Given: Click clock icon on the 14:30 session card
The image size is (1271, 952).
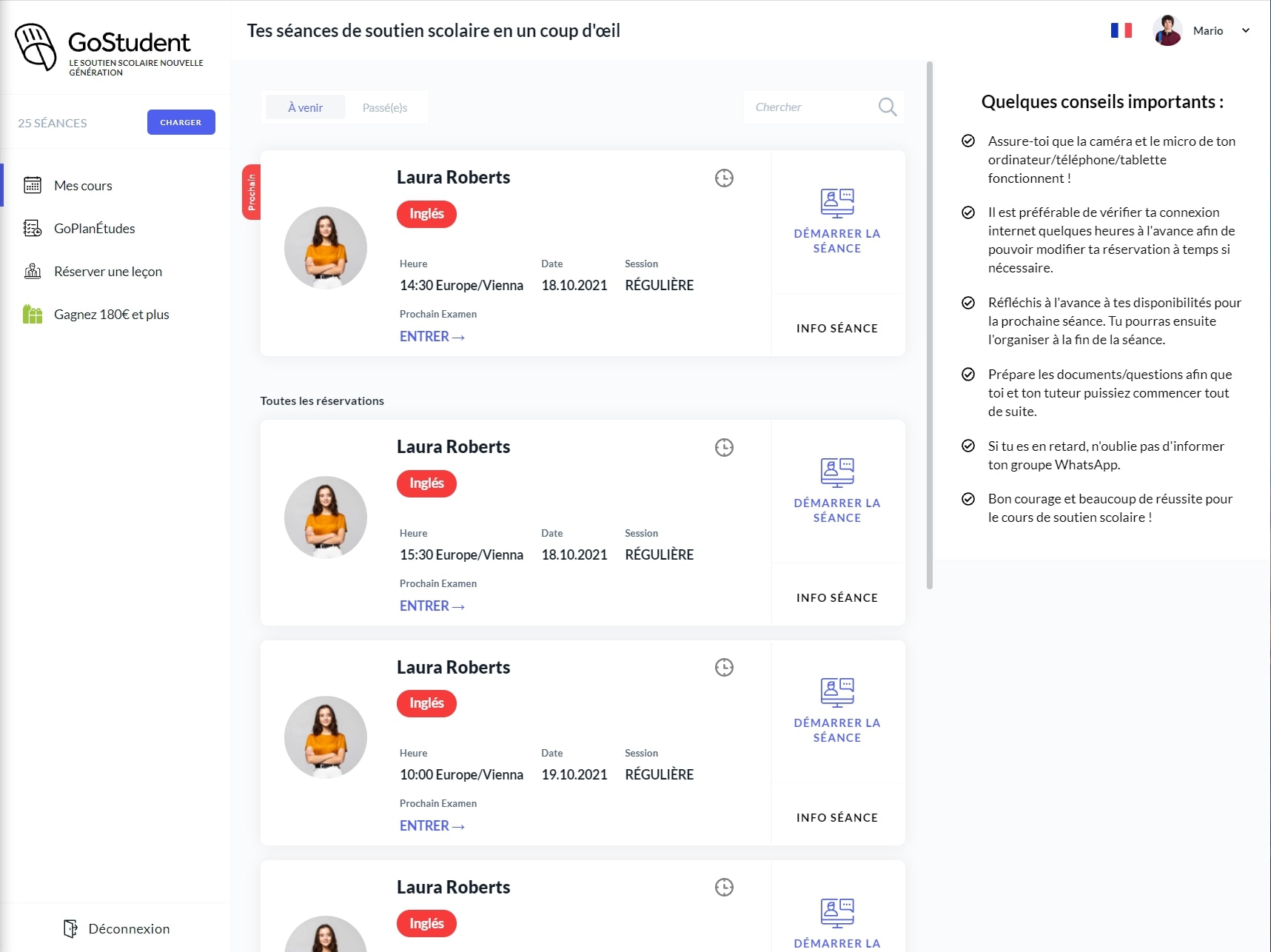Looking at the screenshot, I should (x=724, y=178).
